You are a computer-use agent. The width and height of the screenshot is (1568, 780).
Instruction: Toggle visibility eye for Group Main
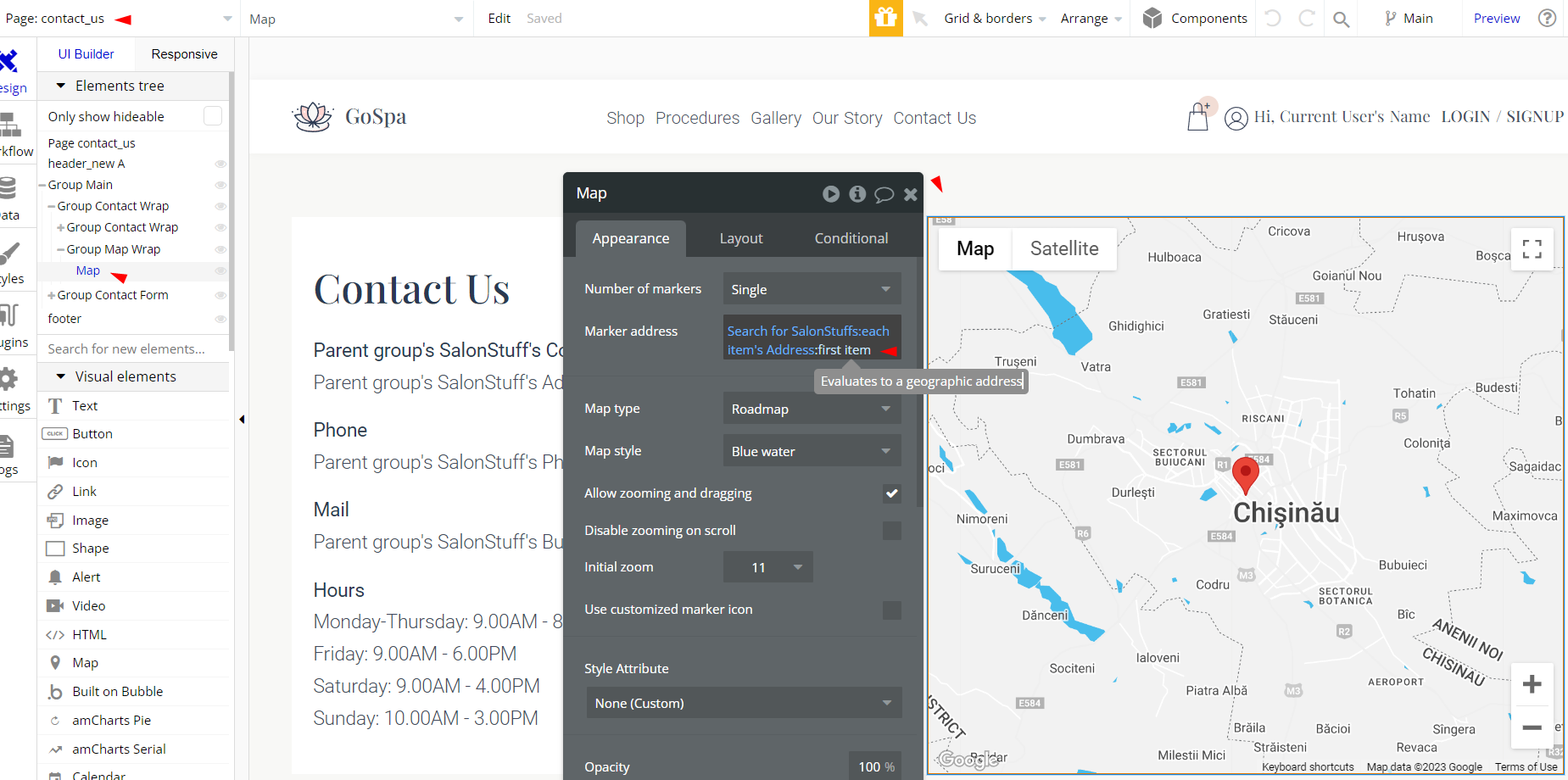(x=220, y=185)
